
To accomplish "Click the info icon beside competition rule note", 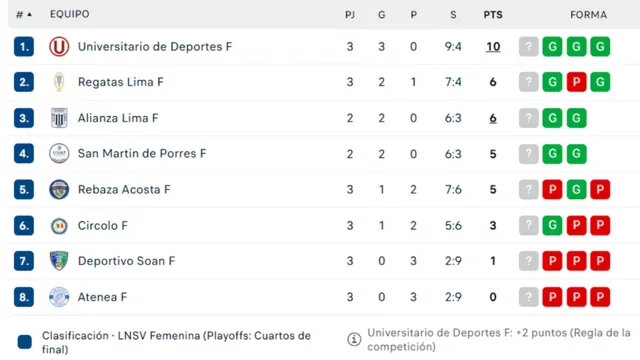I will (354, 339).
